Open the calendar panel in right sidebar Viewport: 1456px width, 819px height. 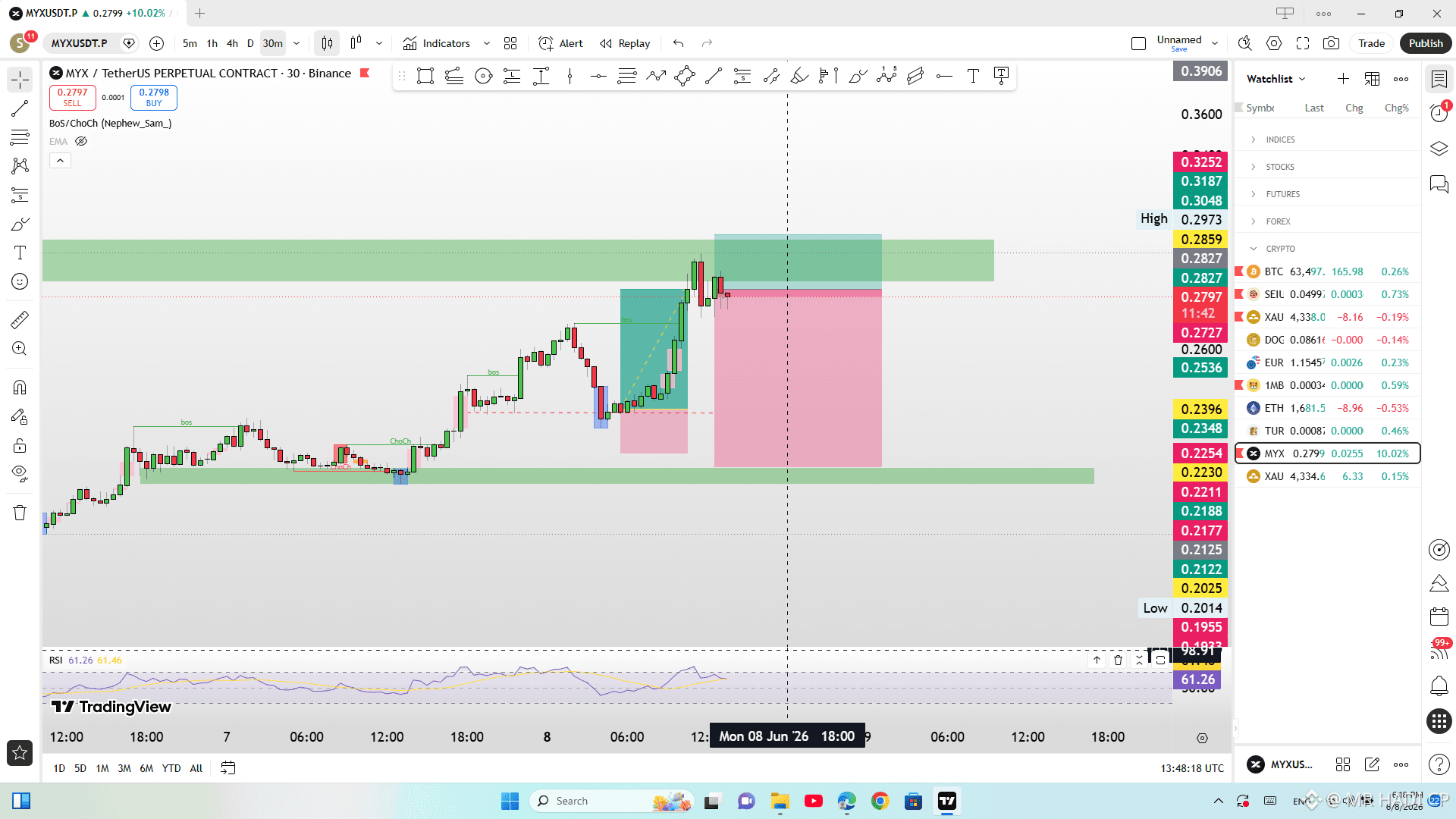click(1439, 616)
